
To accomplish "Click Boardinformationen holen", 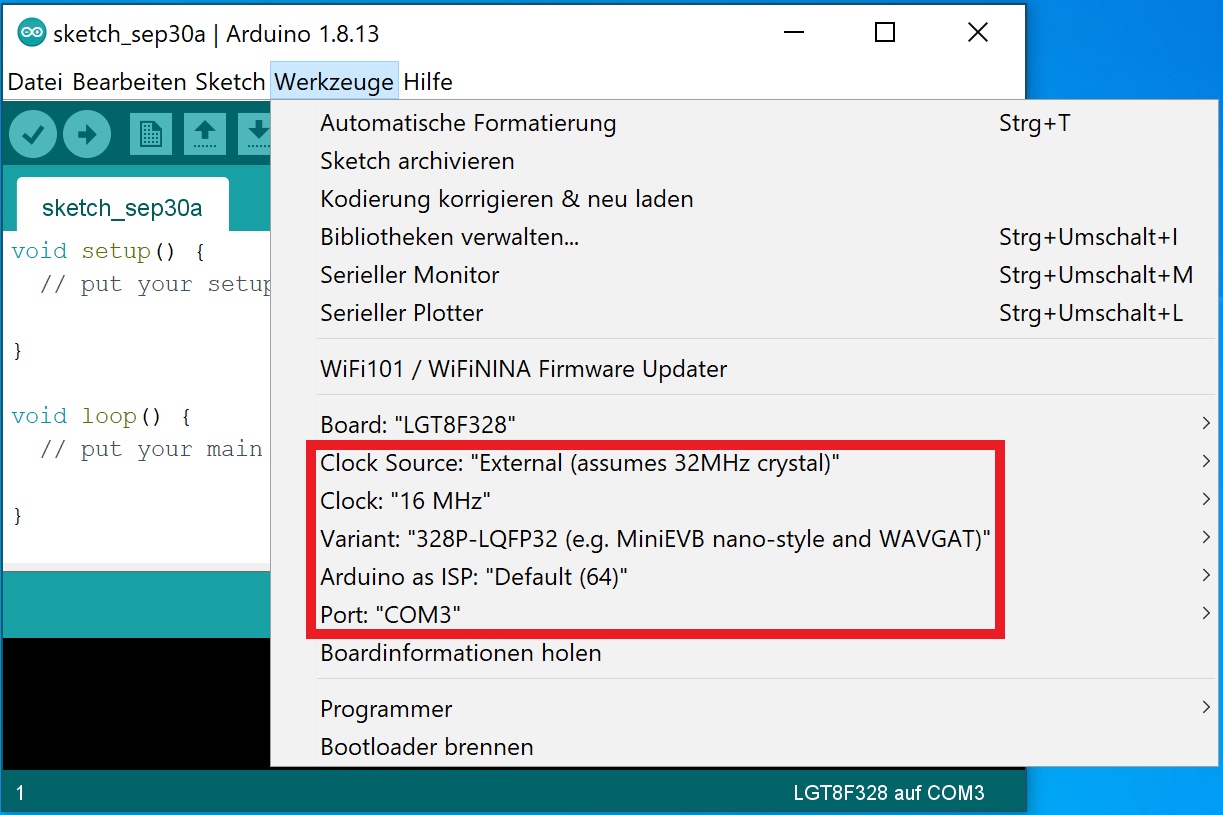I will tap(745, 653).
